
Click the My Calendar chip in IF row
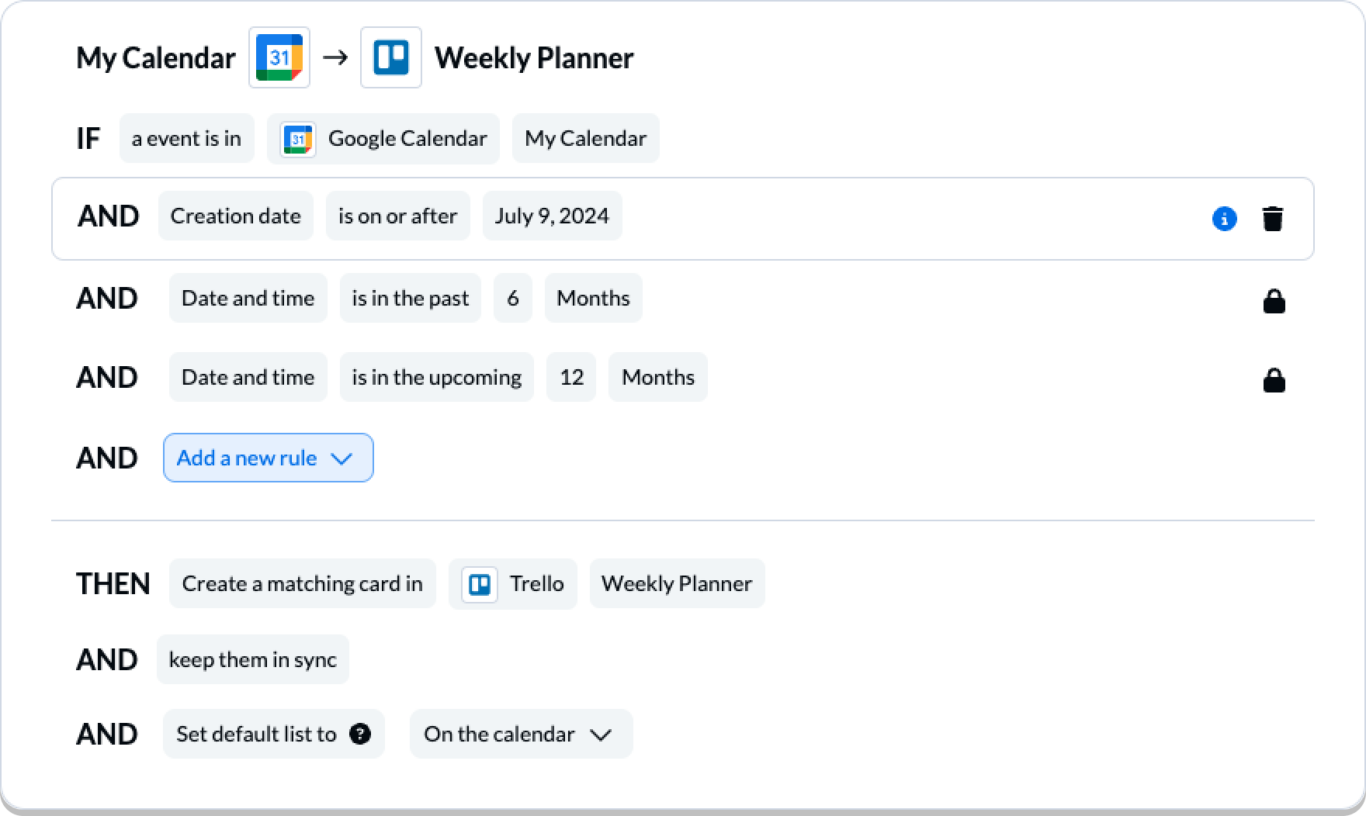[586, 139]
